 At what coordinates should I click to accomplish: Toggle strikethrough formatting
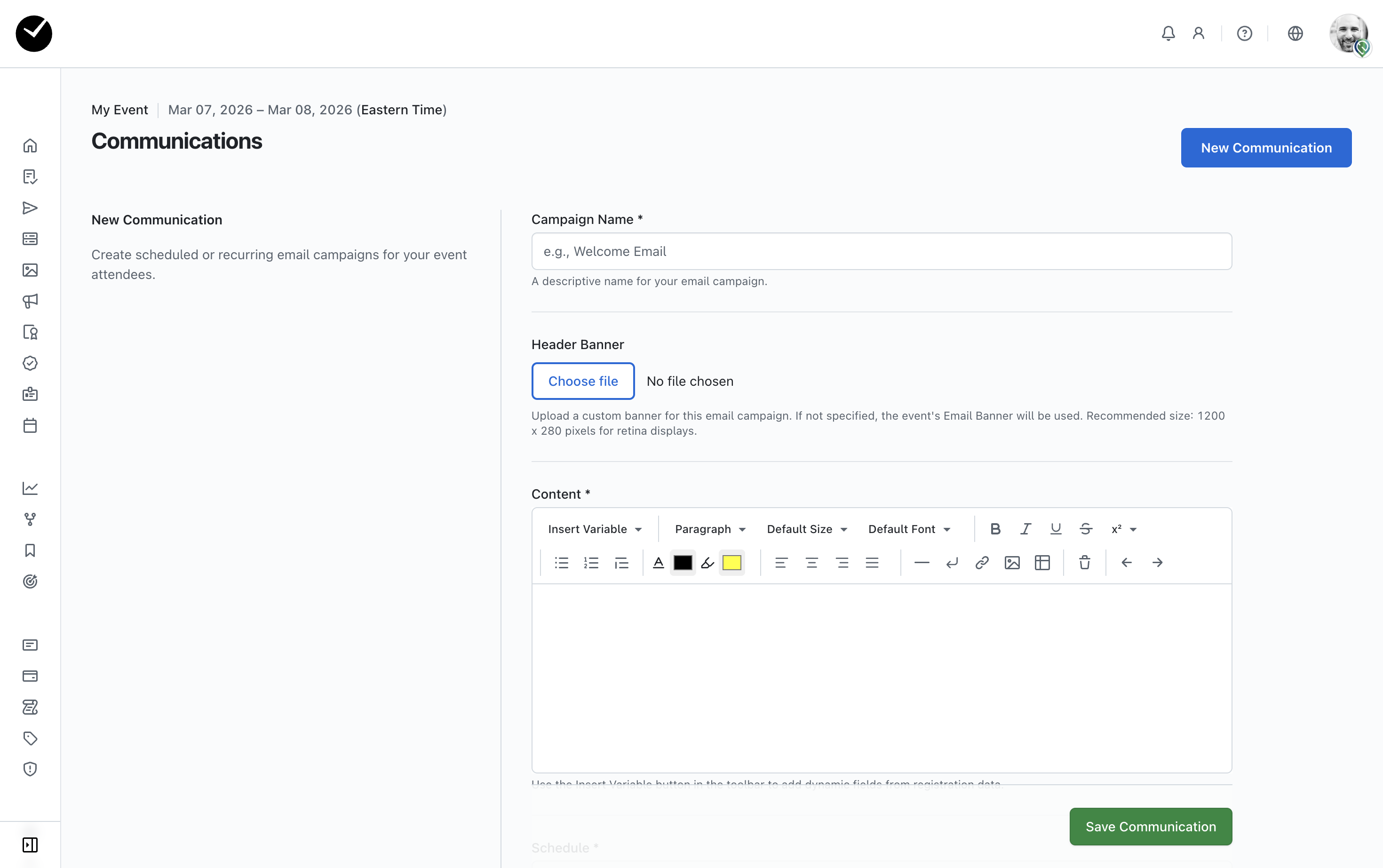pos(1085,529)
